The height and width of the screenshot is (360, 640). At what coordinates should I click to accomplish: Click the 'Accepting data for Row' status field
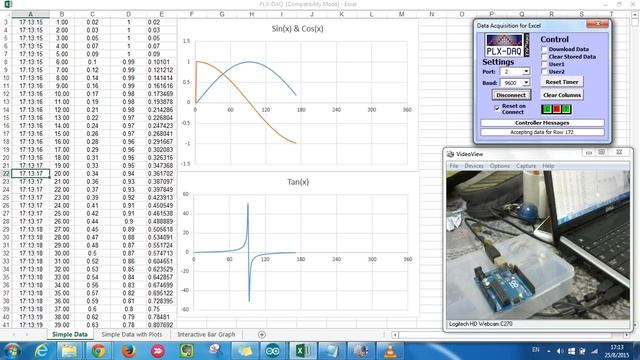tap(542, 132)
